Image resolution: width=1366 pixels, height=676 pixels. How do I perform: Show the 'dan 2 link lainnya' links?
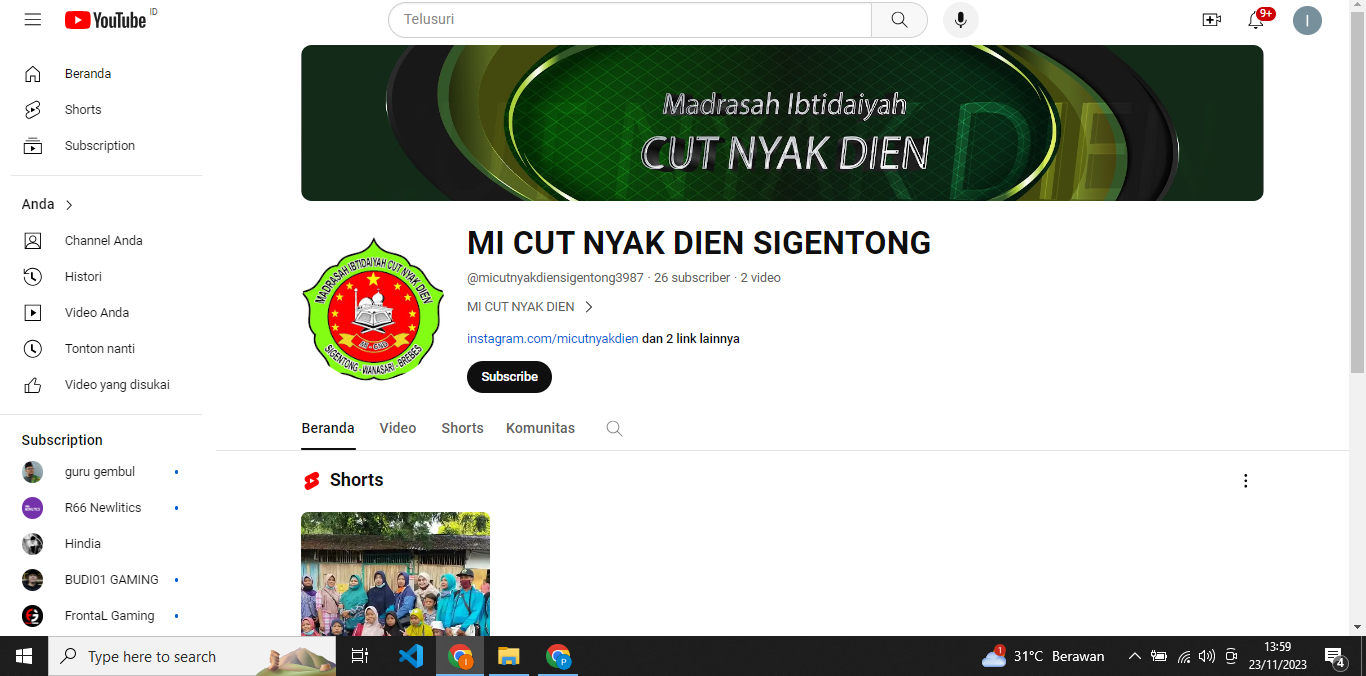691,339
